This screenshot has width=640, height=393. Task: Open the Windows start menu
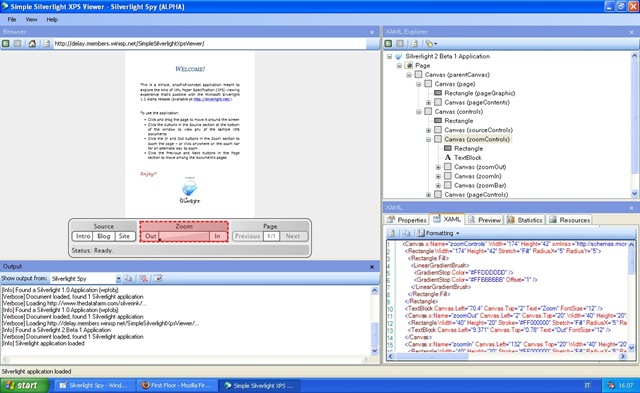click(24, 385)
